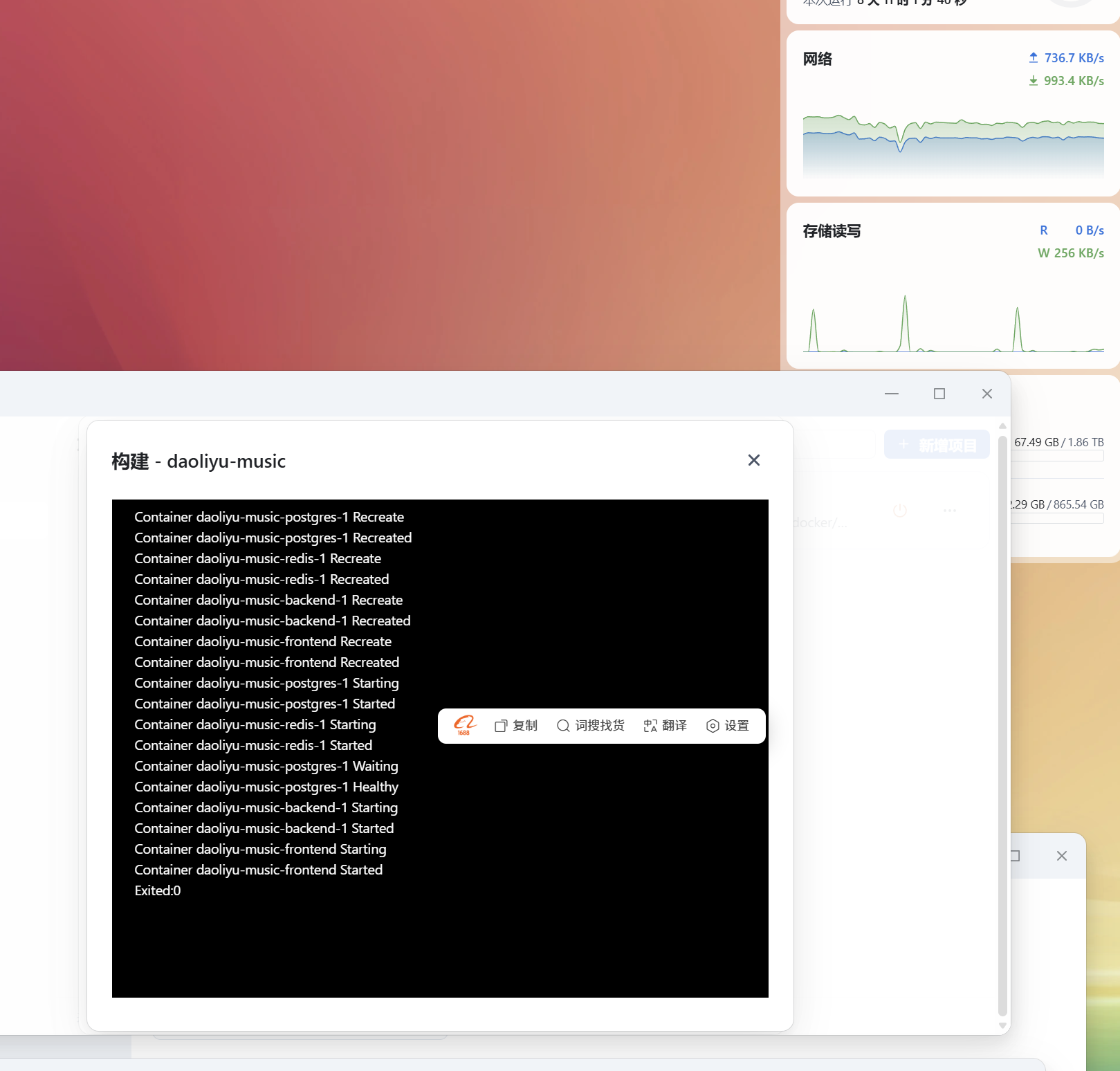Click the 新增项目 add project button
1120x1071 pixels.
937,444
